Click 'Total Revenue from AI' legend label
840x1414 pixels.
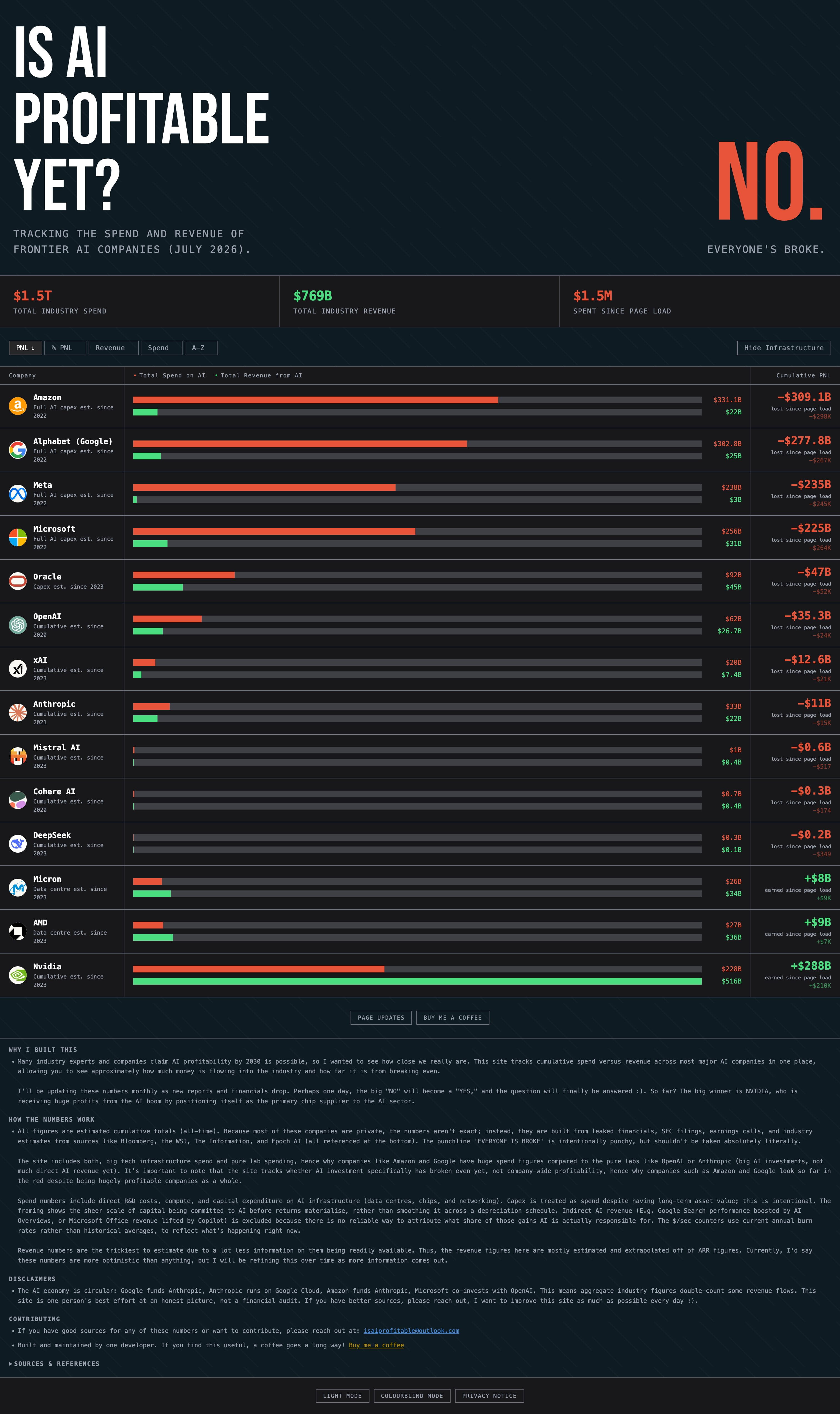[261, 375]
